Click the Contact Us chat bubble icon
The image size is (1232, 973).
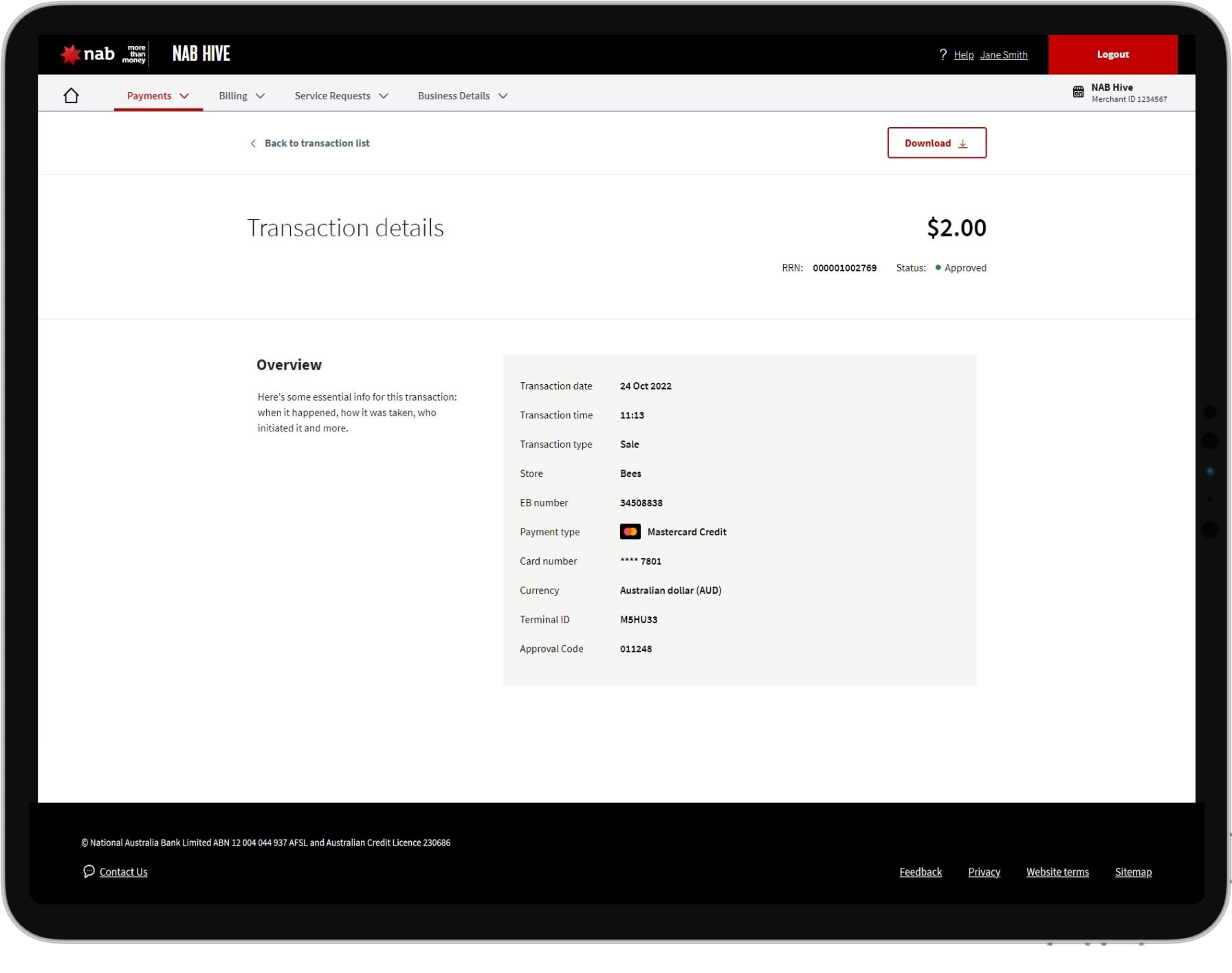[x=89, y=871]
